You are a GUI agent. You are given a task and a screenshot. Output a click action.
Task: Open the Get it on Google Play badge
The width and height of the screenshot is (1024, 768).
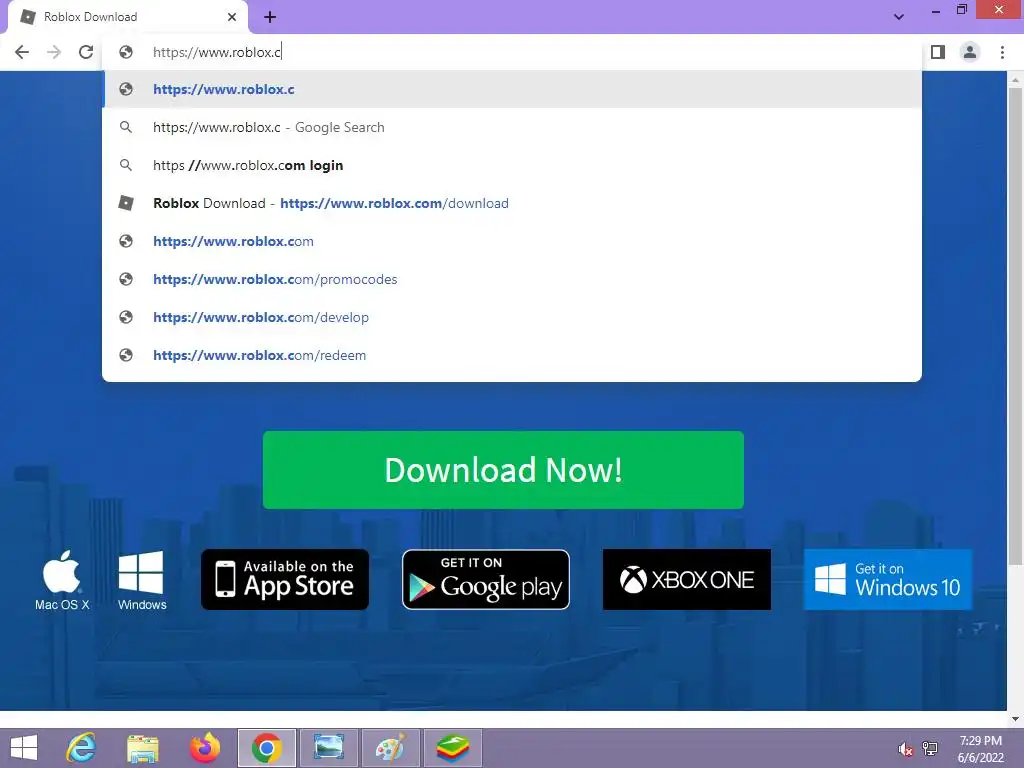coord(486,579)
